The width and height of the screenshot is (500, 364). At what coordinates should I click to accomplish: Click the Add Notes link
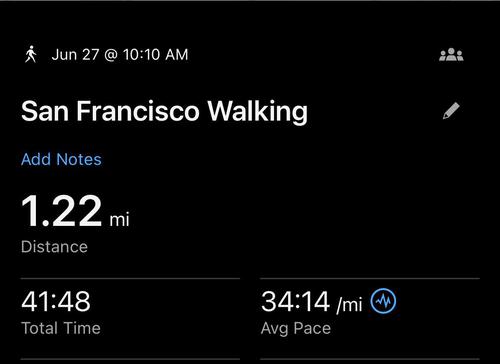tap(61, 159)
